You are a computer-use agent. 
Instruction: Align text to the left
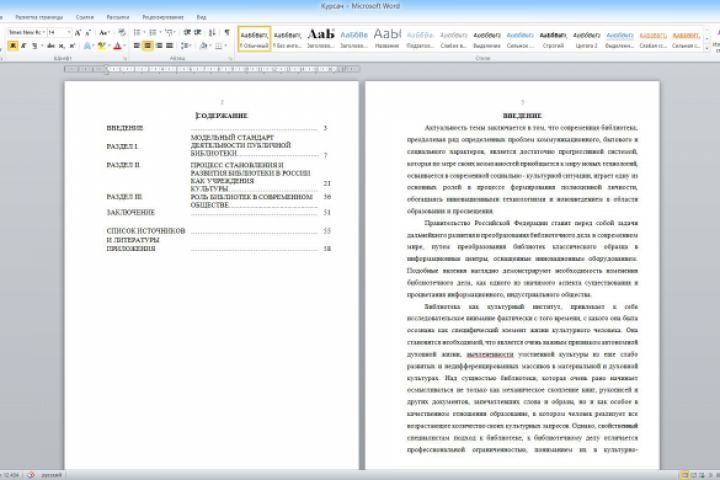click(137, 45)
